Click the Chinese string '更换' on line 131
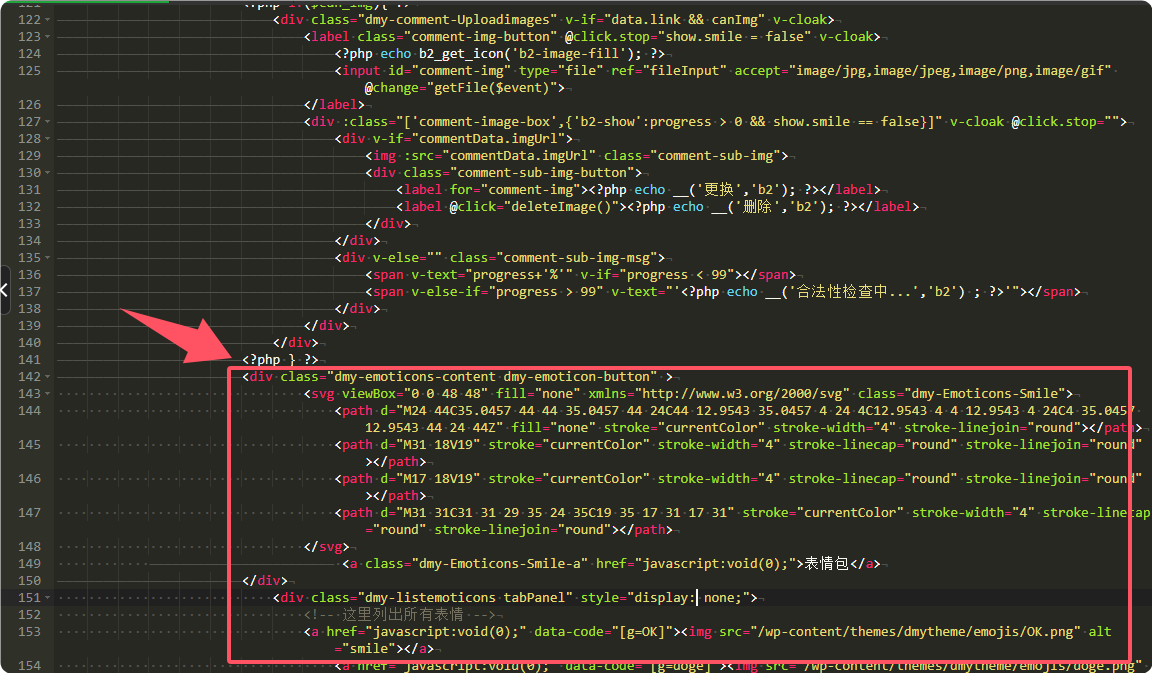 [x=719, y=190]
